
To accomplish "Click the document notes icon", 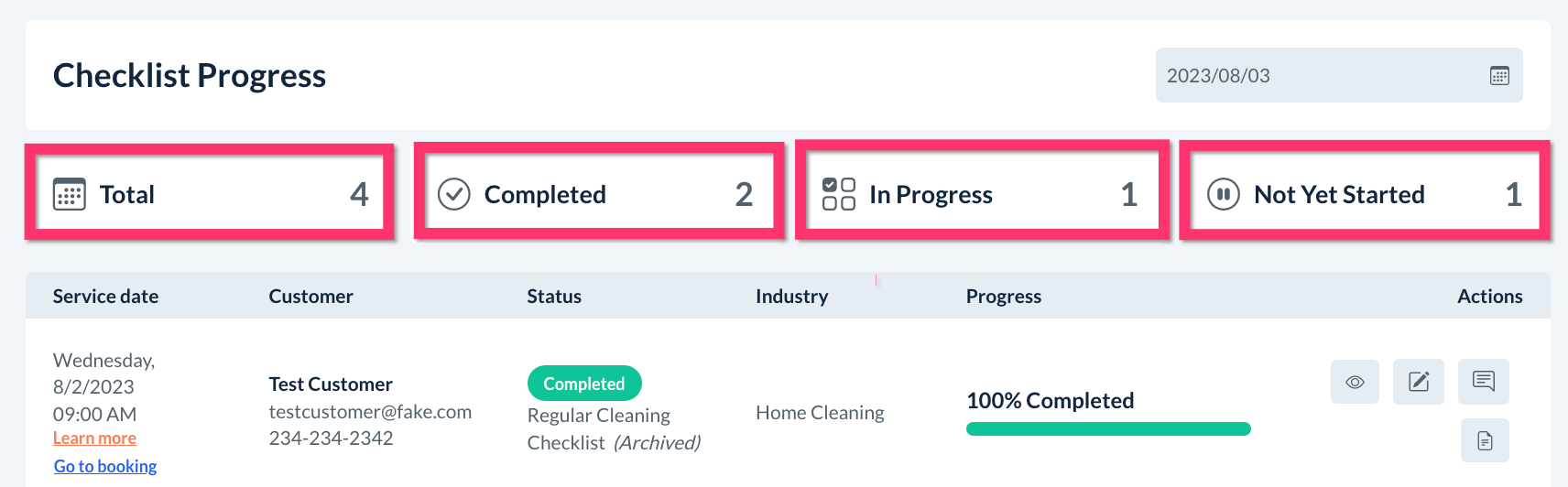I will pos(1485,441).
